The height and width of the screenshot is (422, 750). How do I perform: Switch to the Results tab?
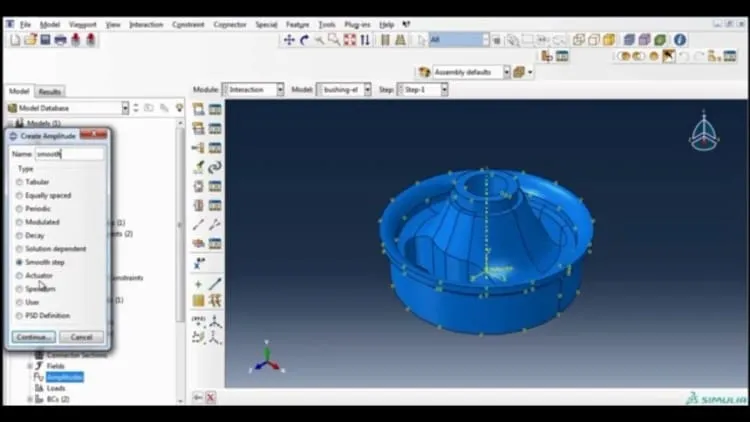(50, 91)
